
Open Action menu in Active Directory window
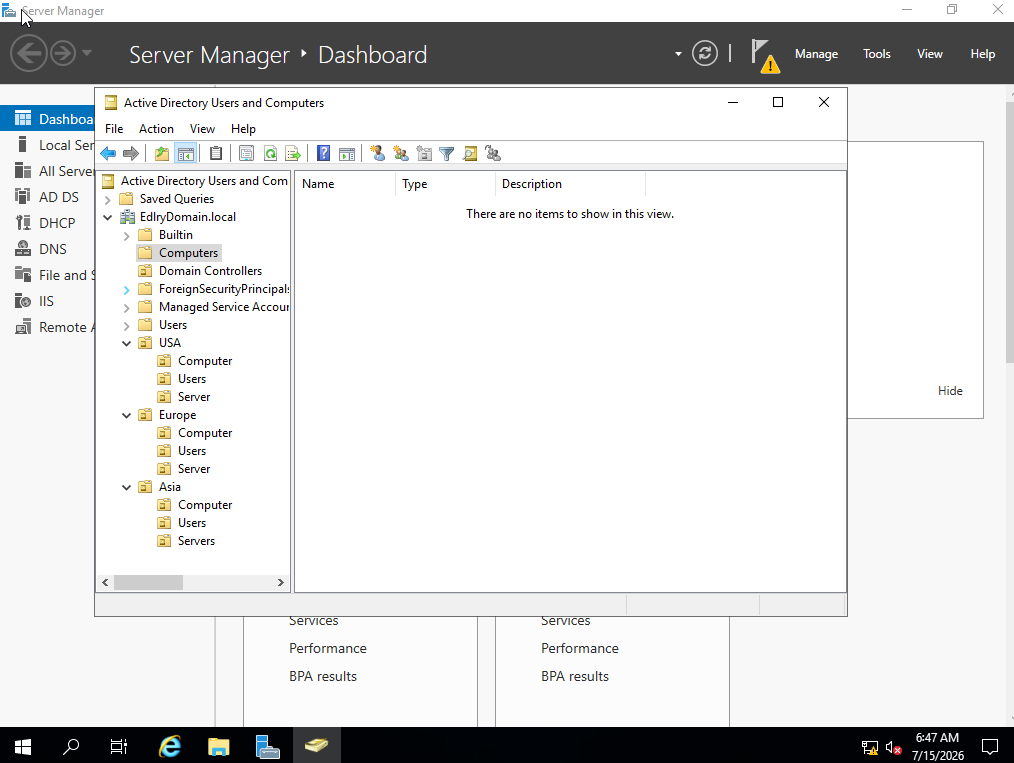[x=156, y=129]
